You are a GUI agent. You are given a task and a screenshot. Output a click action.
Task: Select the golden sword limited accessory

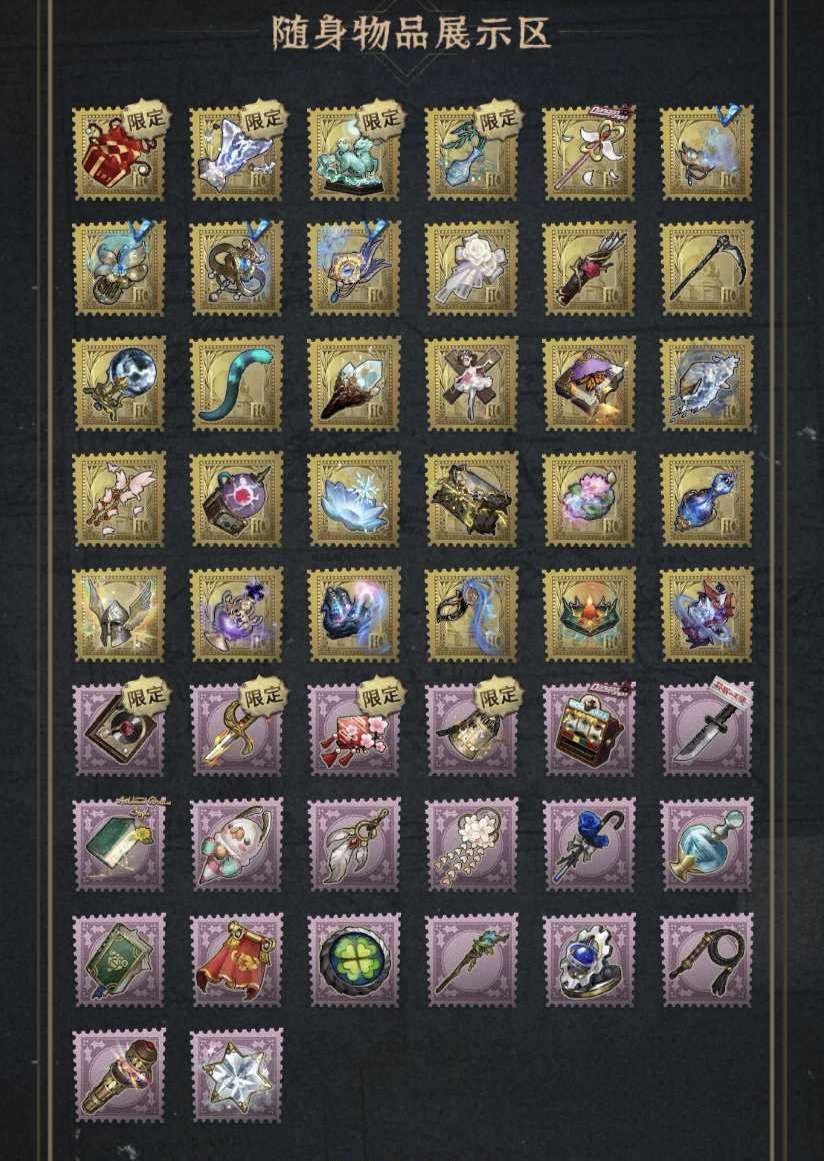pos(236,730)
